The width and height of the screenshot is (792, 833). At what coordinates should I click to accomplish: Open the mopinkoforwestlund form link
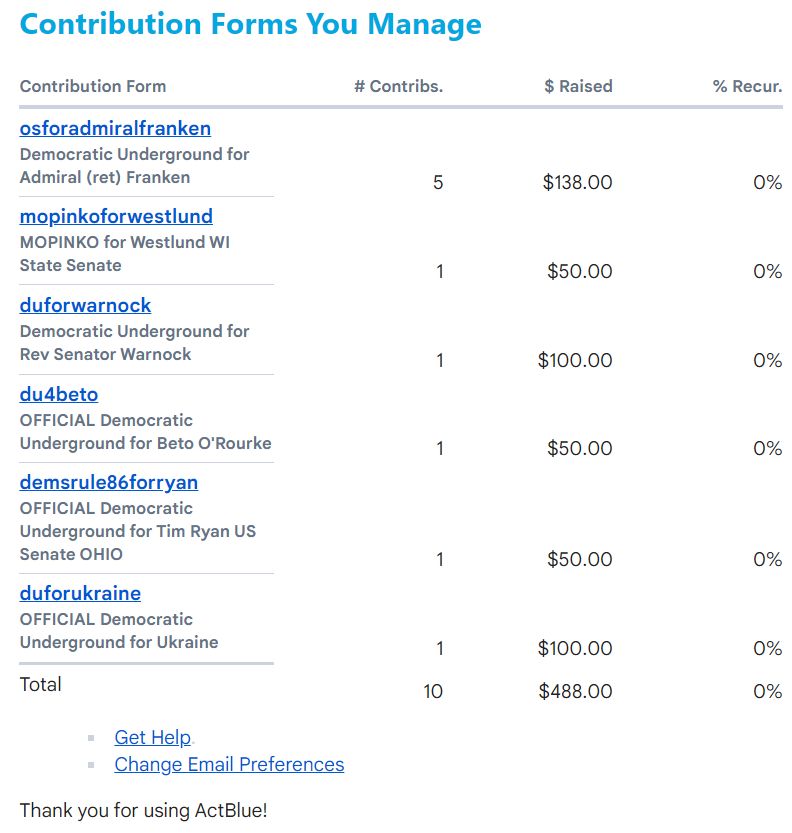pyautogui.click(x=116, y=217)
